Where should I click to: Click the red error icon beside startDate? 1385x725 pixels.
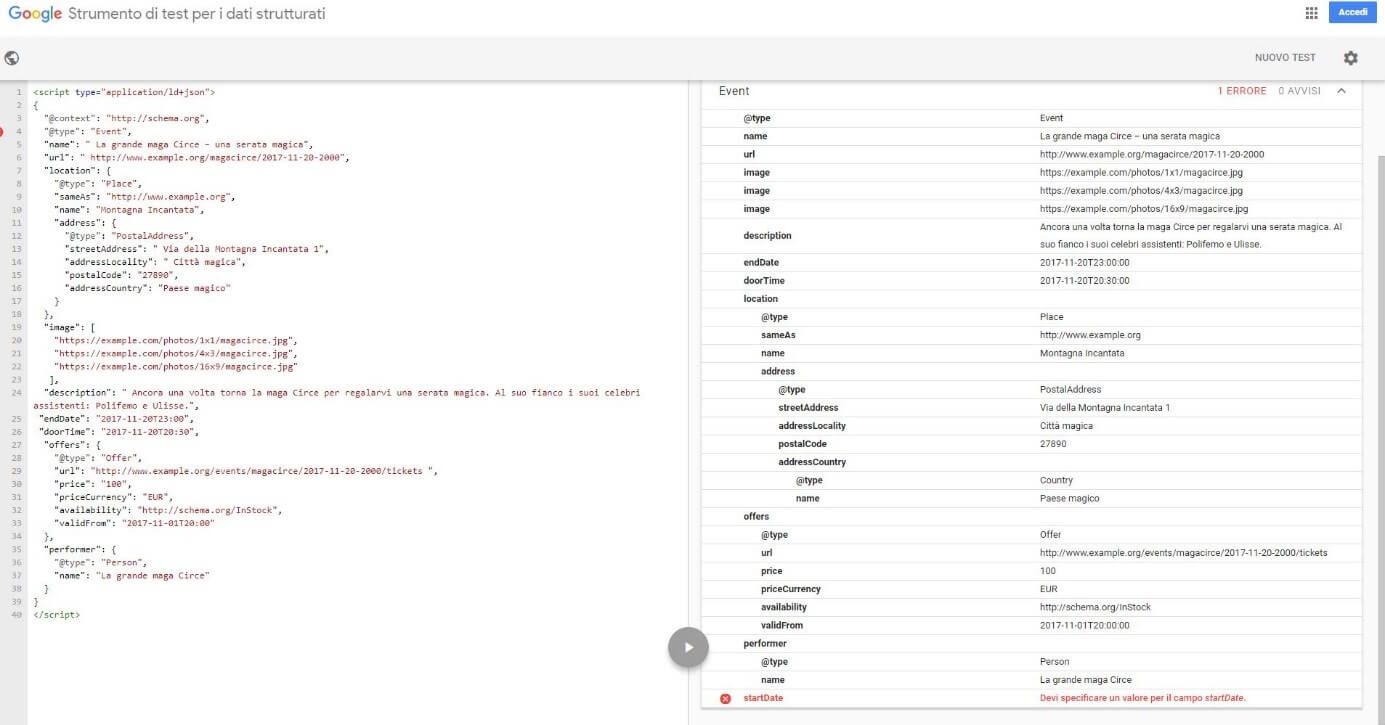(x=725, y=698)
